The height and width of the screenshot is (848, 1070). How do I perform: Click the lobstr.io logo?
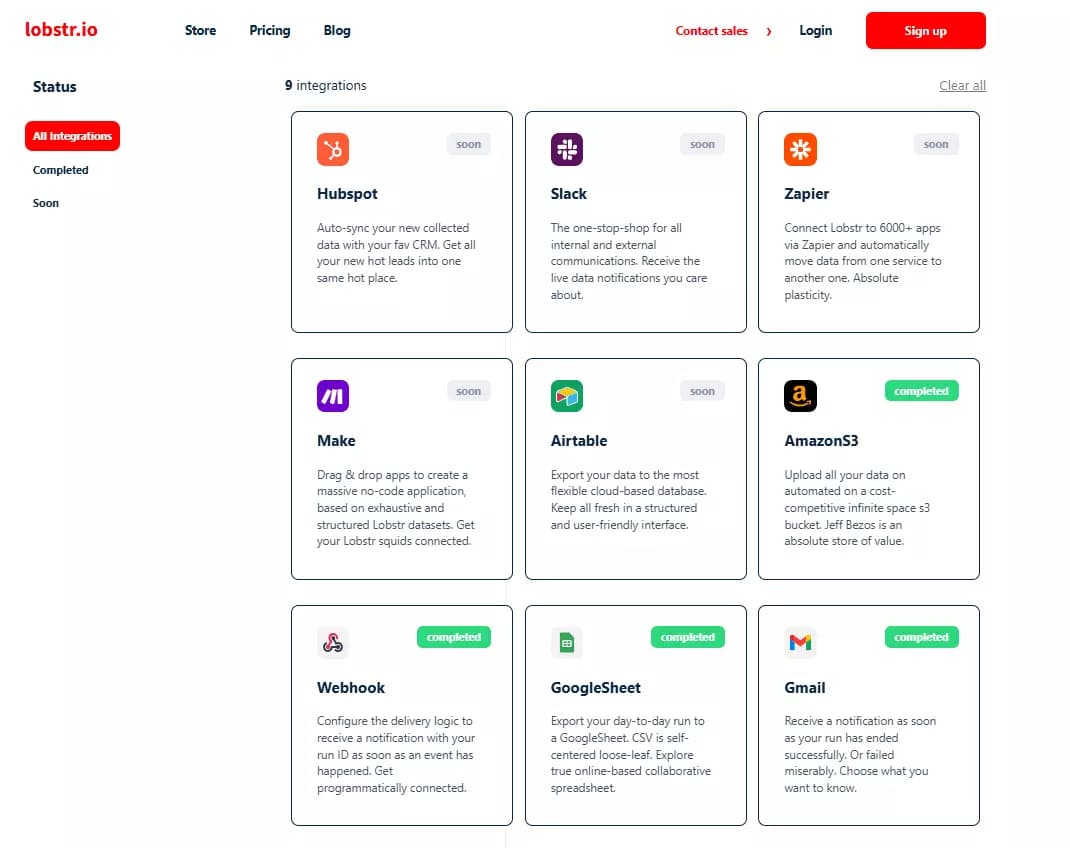pyautogui.click(x=60, y=29)
